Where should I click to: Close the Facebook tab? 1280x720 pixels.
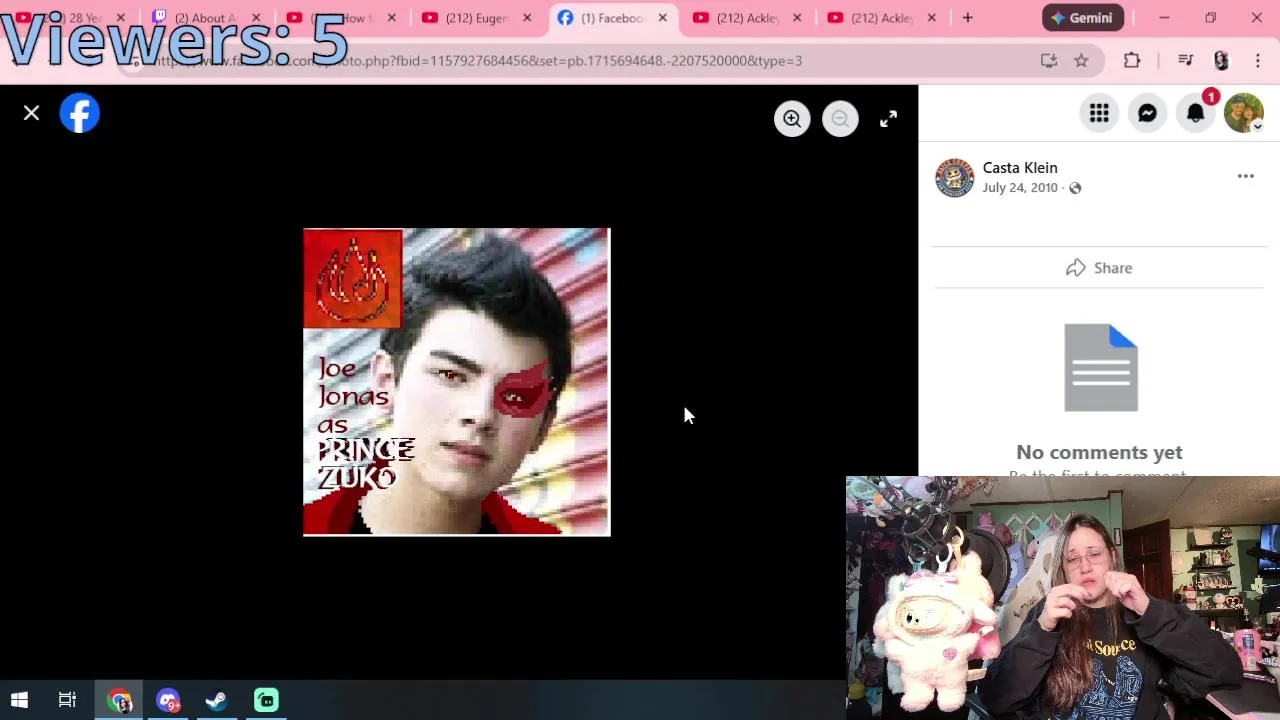click(662, 18)
